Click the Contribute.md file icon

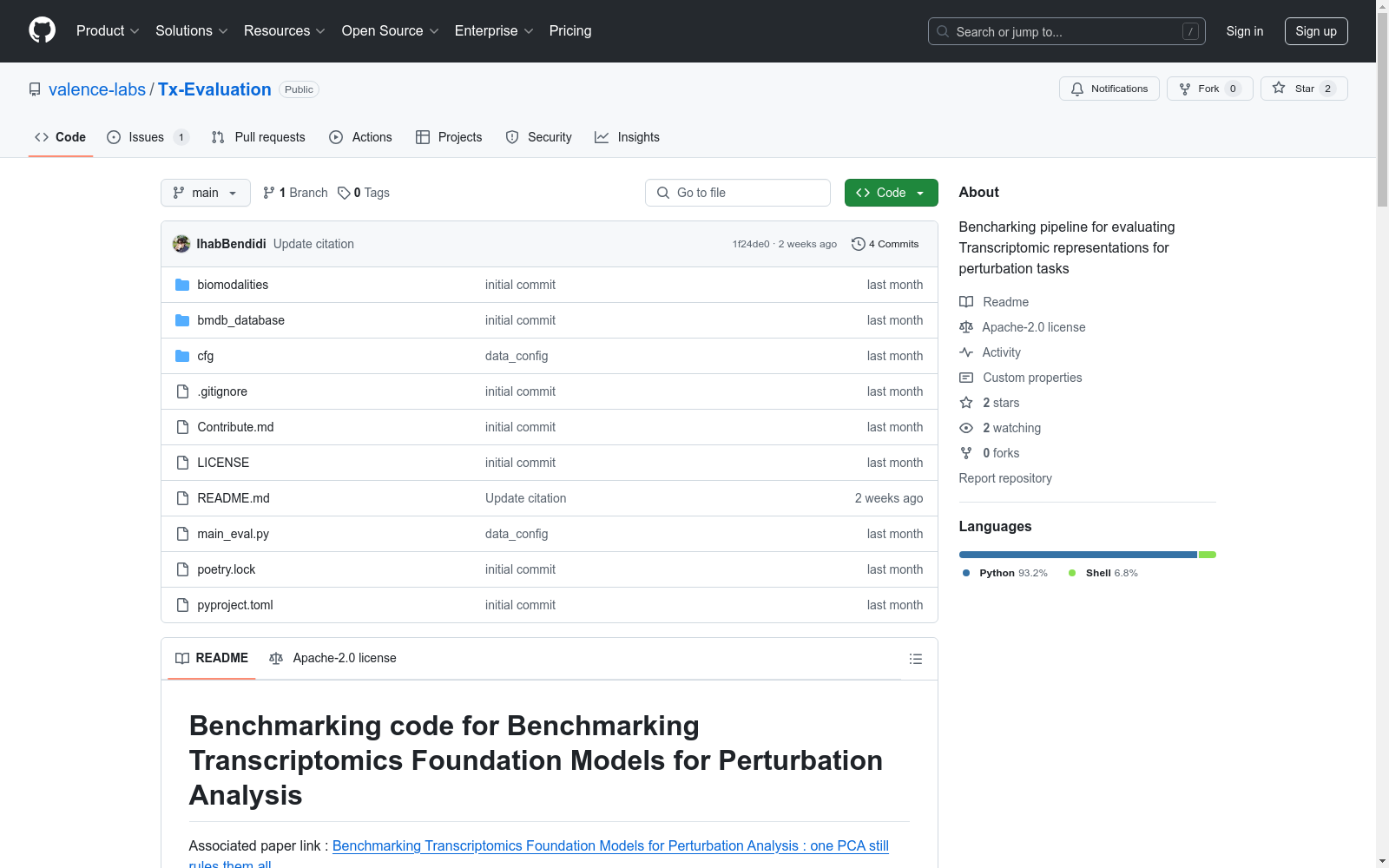pyautogui.click(x=182, y=427)
